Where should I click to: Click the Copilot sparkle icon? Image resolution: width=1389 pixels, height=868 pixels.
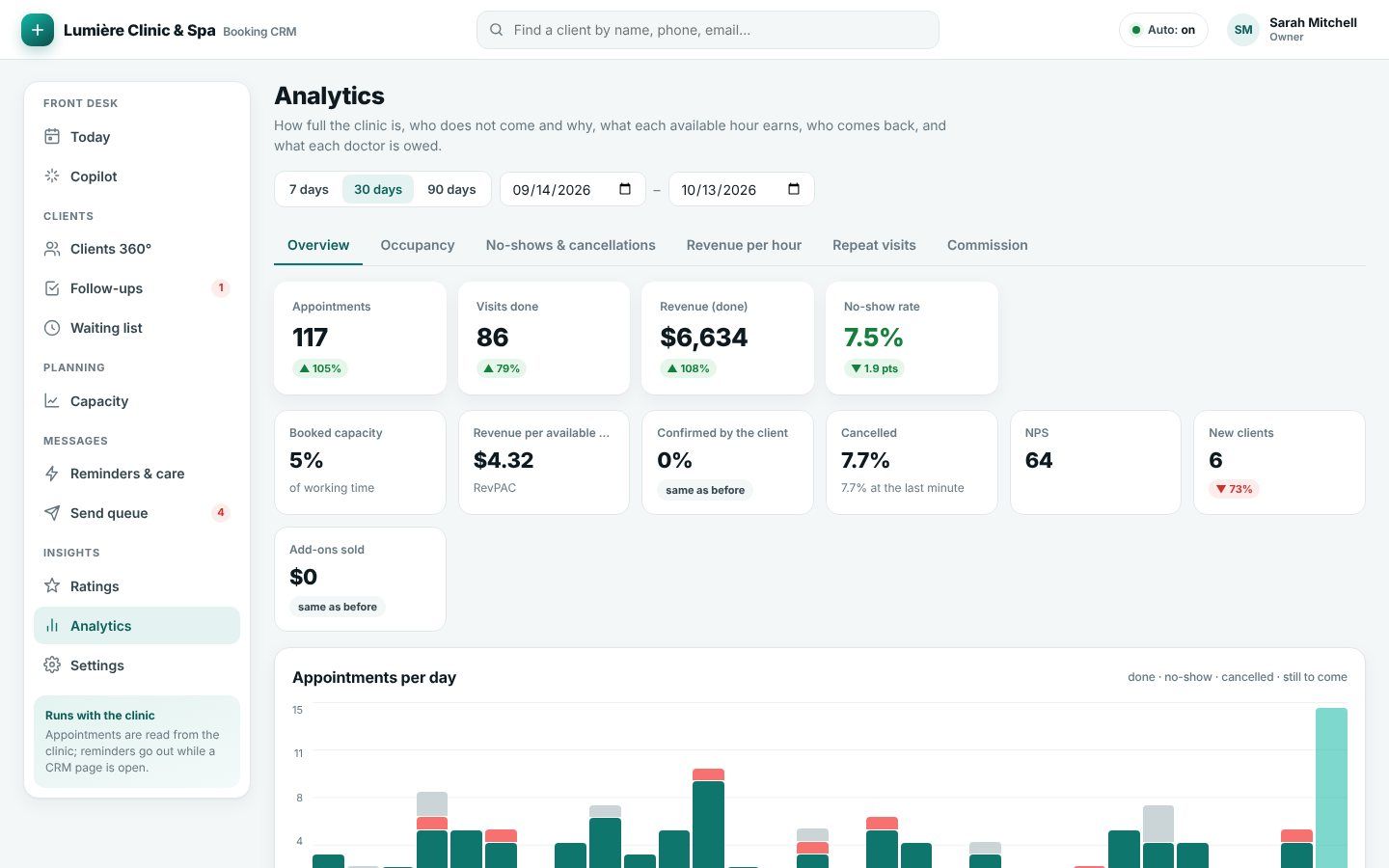click(52, 176)
